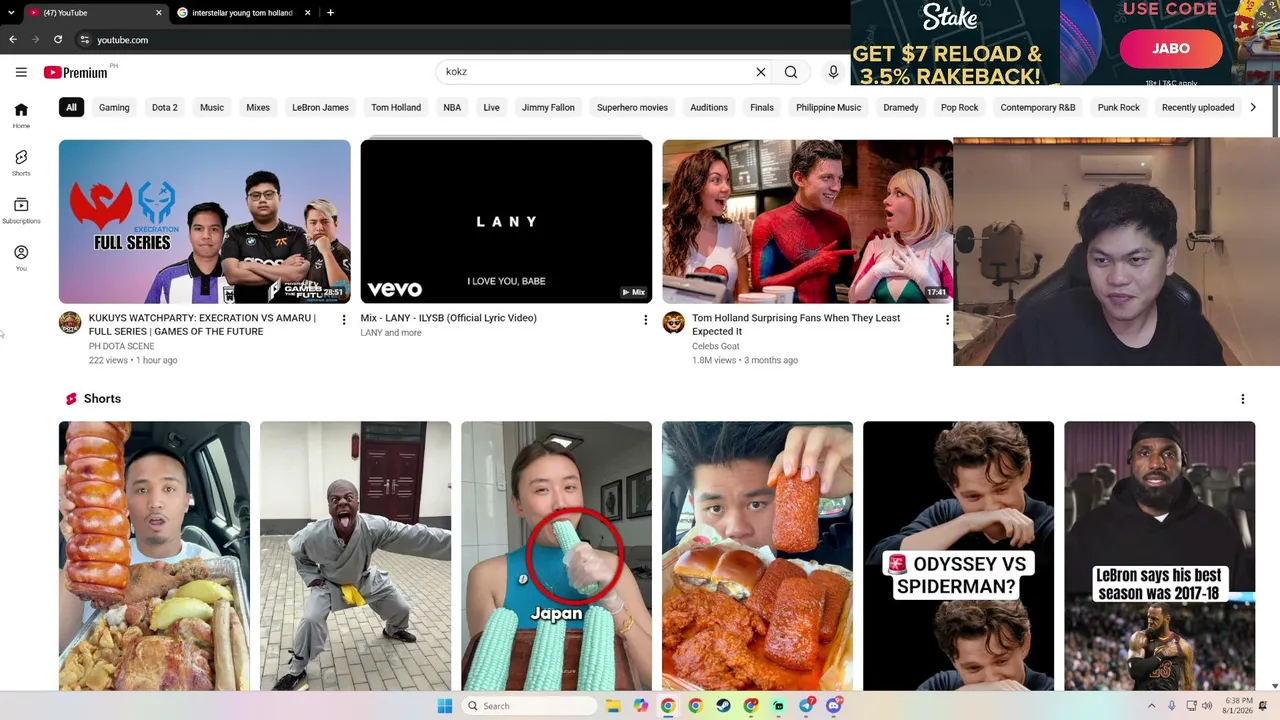Play the Execration vs Amaru thumbnail
This screenshot has width=1280, height=720.
click(205, 221)
